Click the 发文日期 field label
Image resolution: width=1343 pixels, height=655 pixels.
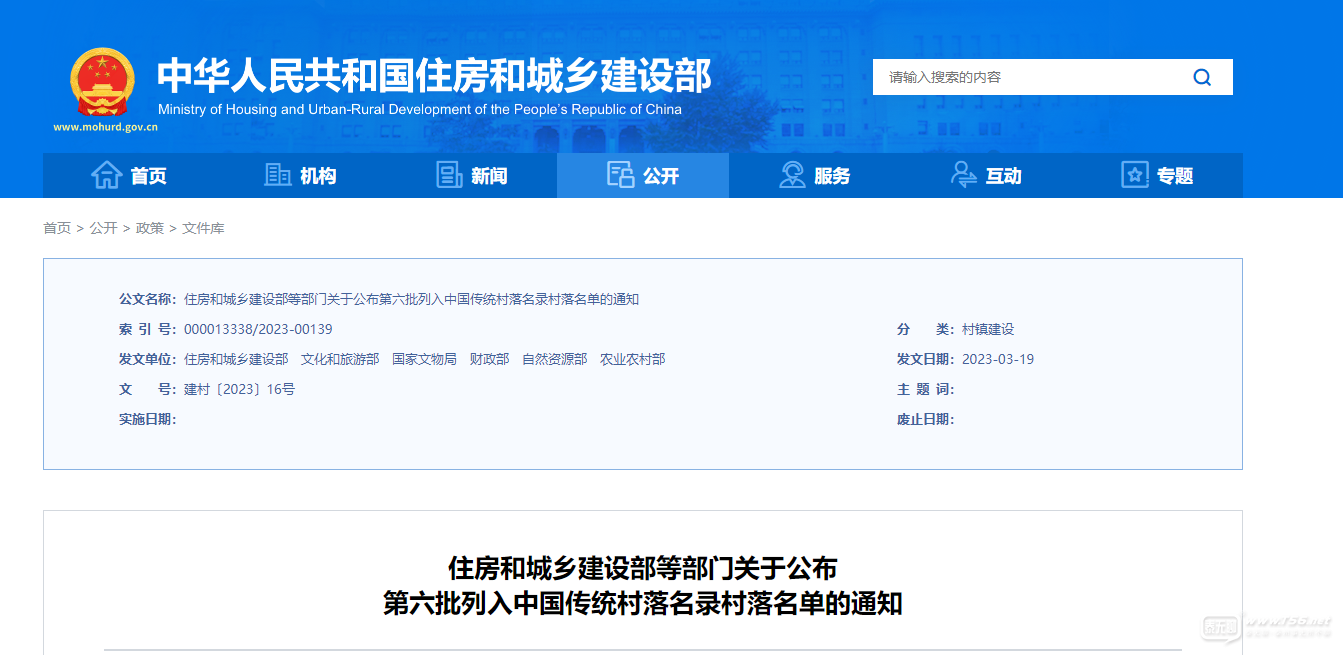pyautogui.click(x=925, y=359)
